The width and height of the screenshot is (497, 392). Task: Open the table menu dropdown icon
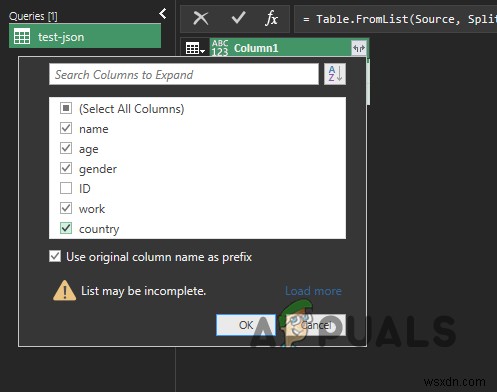coord(195,48)
